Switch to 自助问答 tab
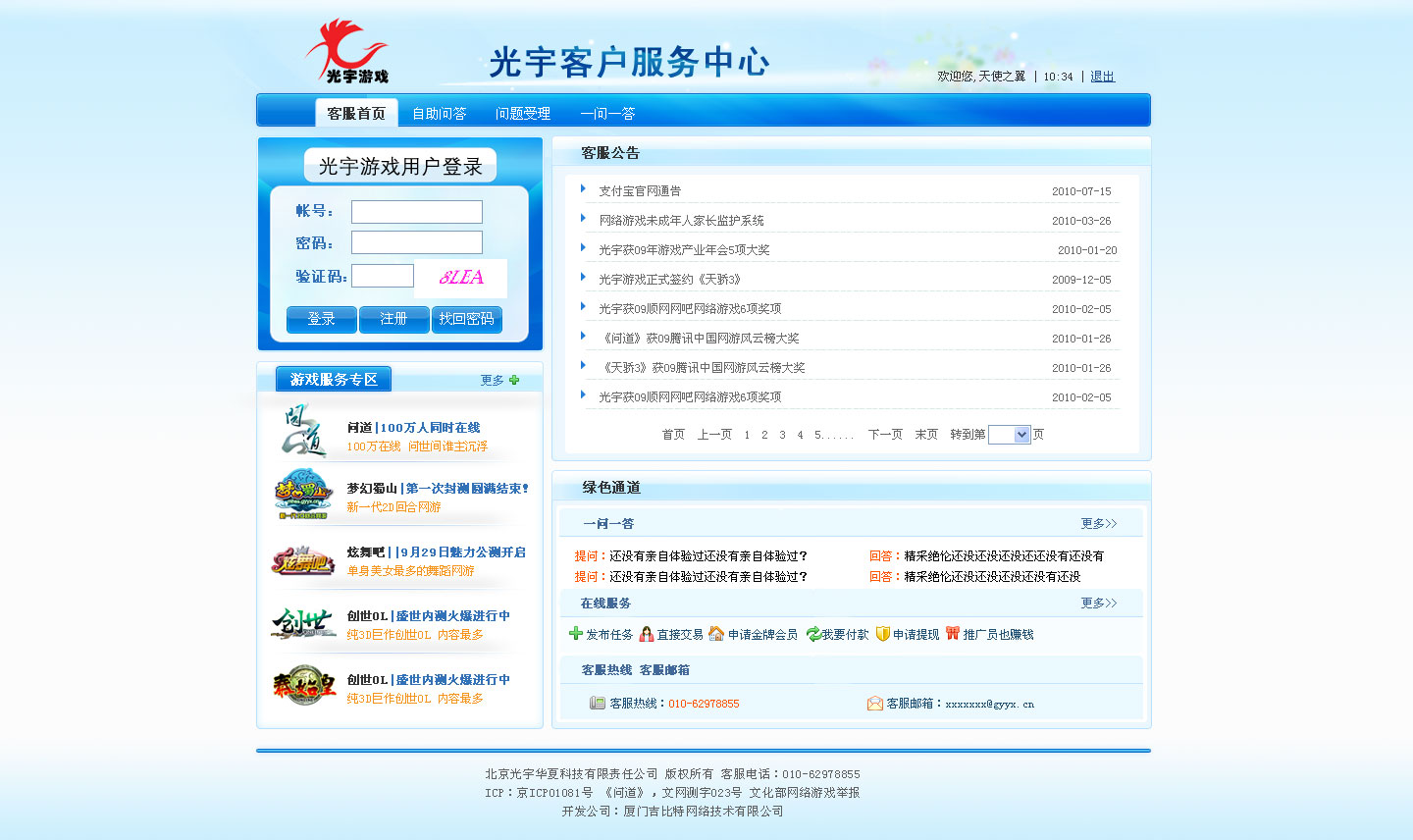 pyautogui.click(x=440, y=114)
